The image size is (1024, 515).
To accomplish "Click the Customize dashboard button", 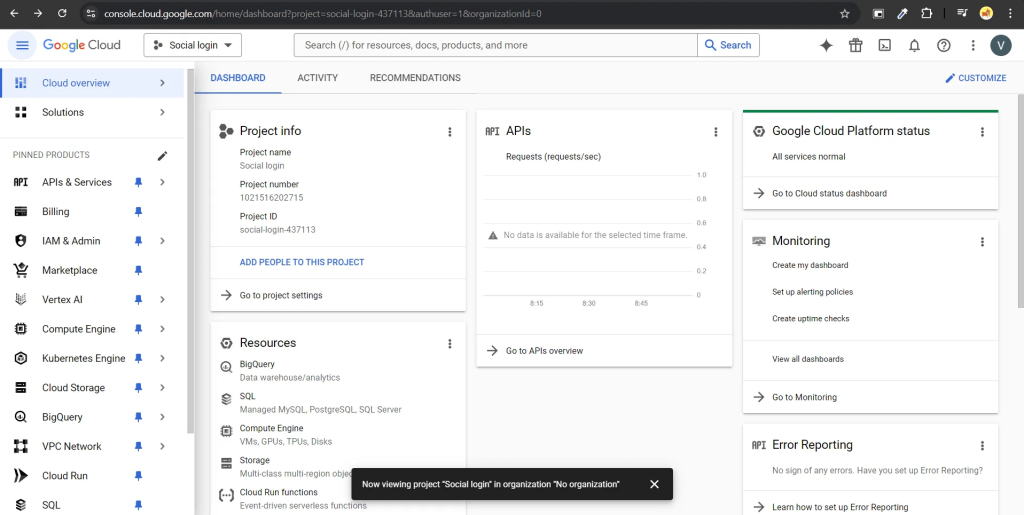I will click(x=976, y=78).
